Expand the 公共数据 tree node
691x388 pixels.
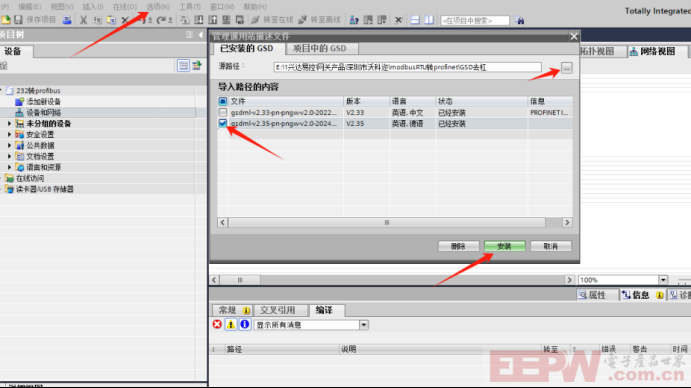pyautogui.click(x=9, y=145)
